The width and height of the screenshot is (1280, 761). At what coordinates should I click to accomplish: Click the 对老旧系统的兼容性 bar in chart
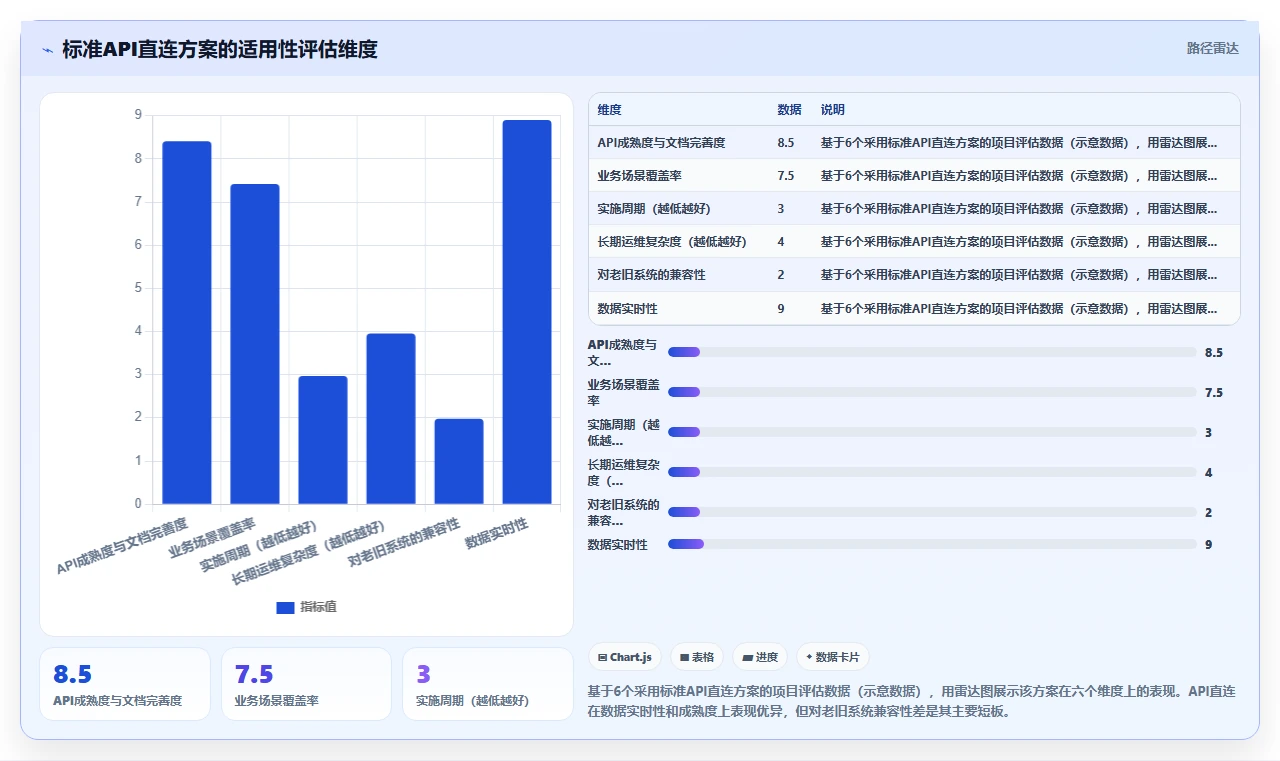[459, 461]
